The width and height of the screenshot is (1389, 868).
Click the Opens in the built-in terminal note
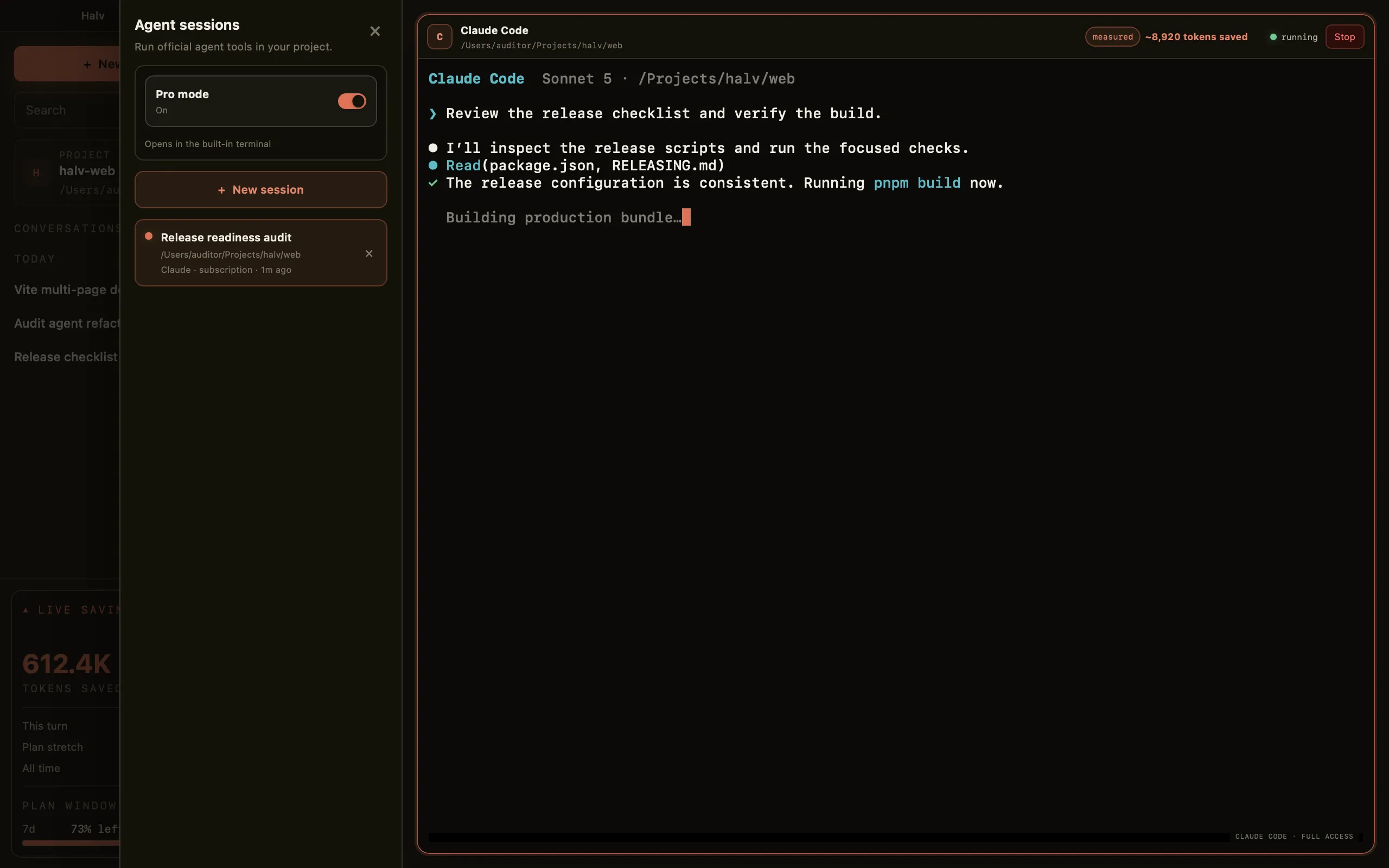coord(208,144)
